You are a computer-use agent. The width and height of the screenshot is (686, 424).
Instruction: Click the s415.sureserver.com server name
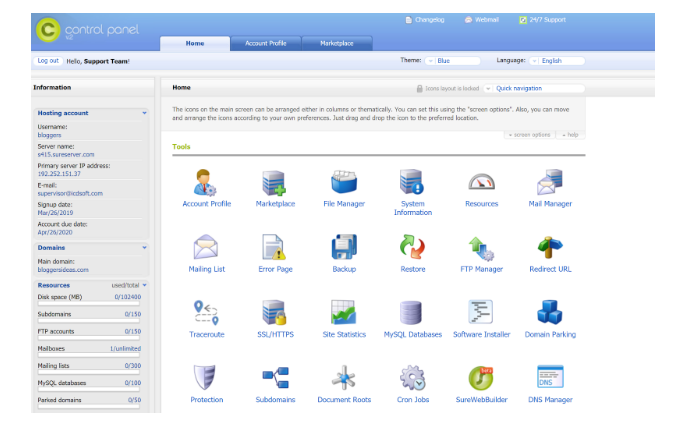pos(66,154)
